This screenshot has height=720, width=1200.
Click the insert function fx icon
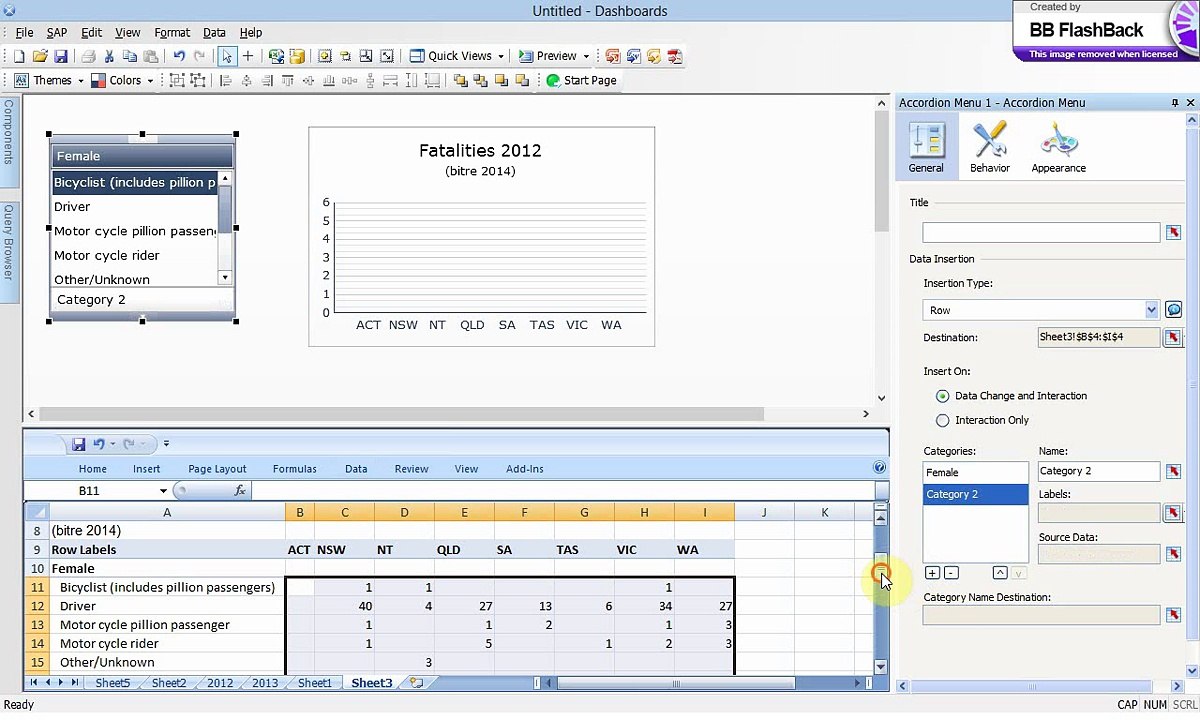click(240, 491)
